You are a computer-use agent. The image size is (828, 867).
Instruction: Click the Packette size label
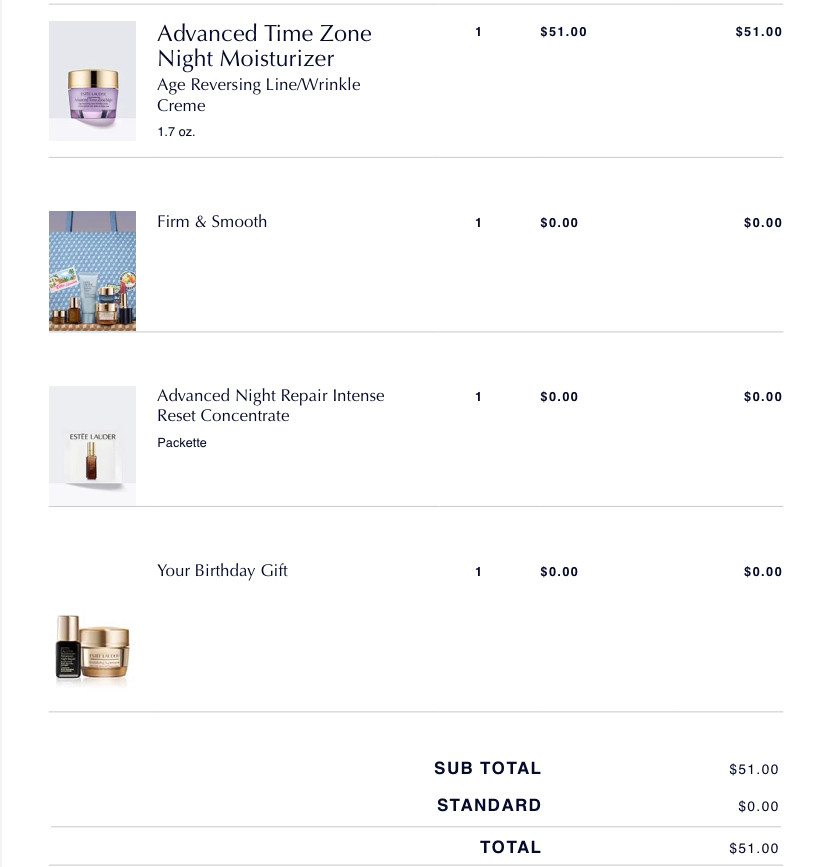pos(181,443)
